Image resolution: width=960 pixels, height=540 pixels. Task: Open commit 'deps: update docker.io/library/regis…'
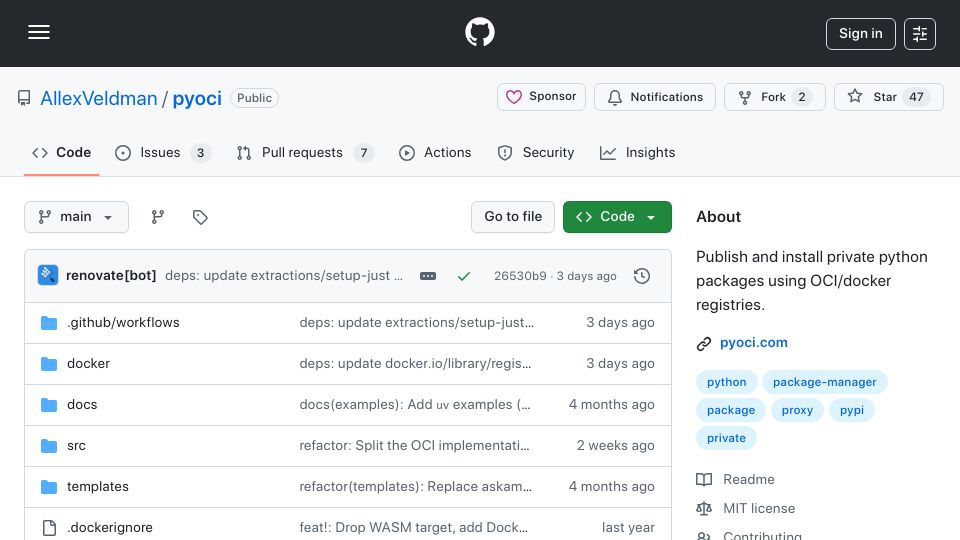click(415, 364)
